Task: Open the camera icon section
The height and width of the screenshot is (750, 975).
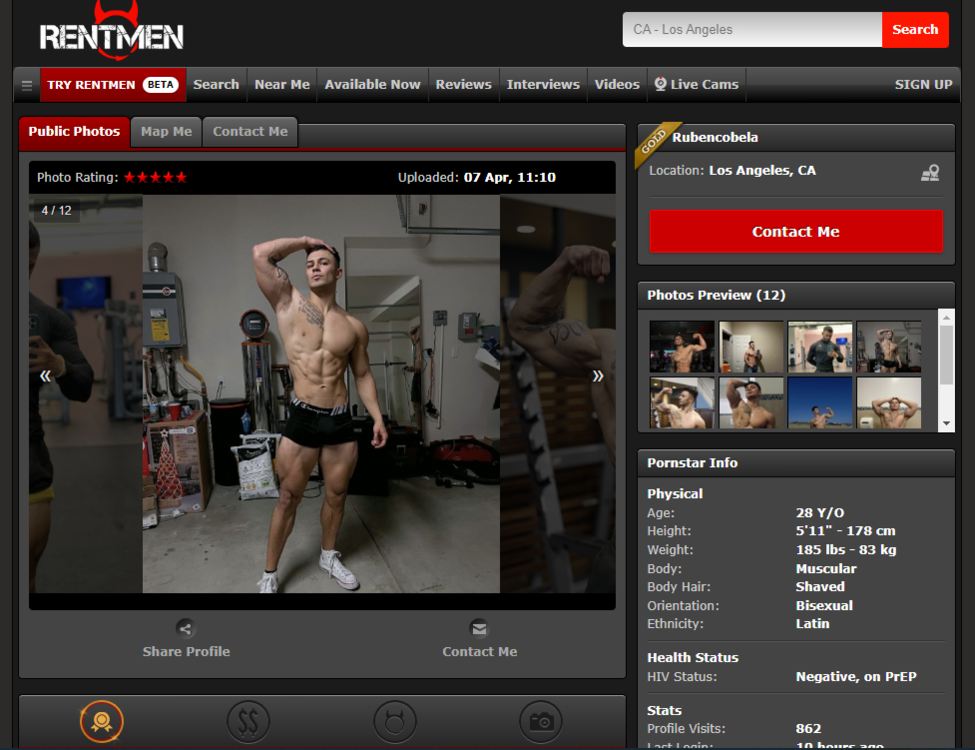Action: (x=541, y=721)
